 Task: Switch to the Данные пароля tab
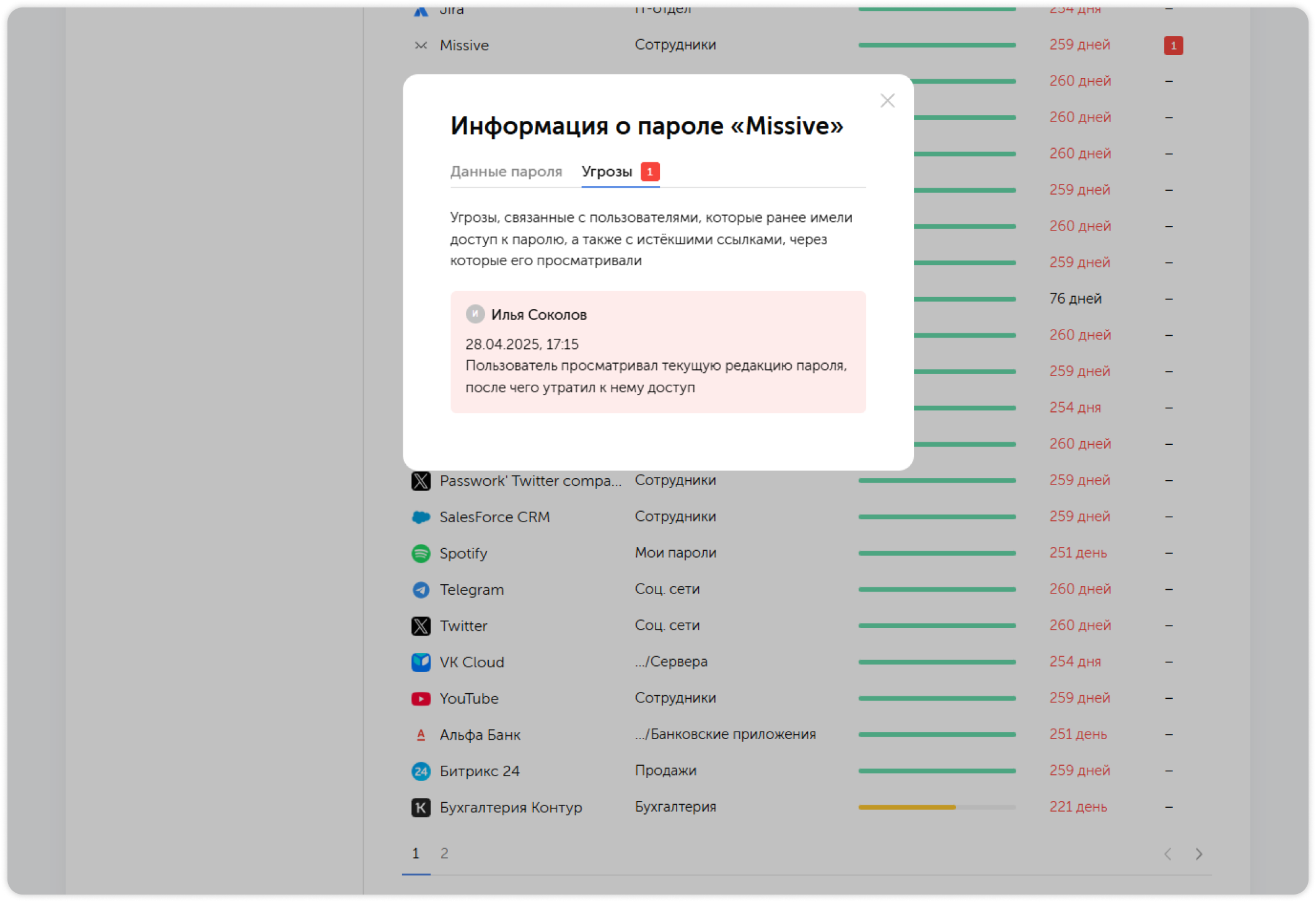(x=506, y=172)
